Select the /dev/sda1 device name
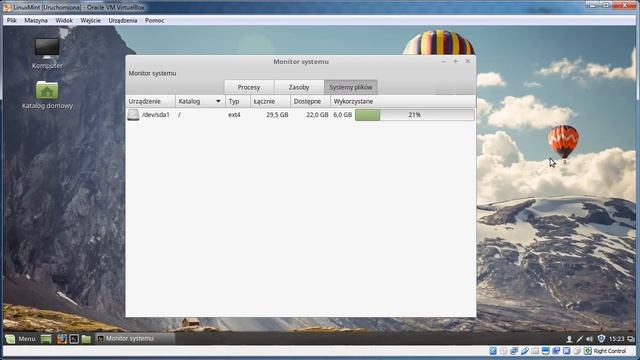Viewport: 640px width, 360px height. (156, 115)
